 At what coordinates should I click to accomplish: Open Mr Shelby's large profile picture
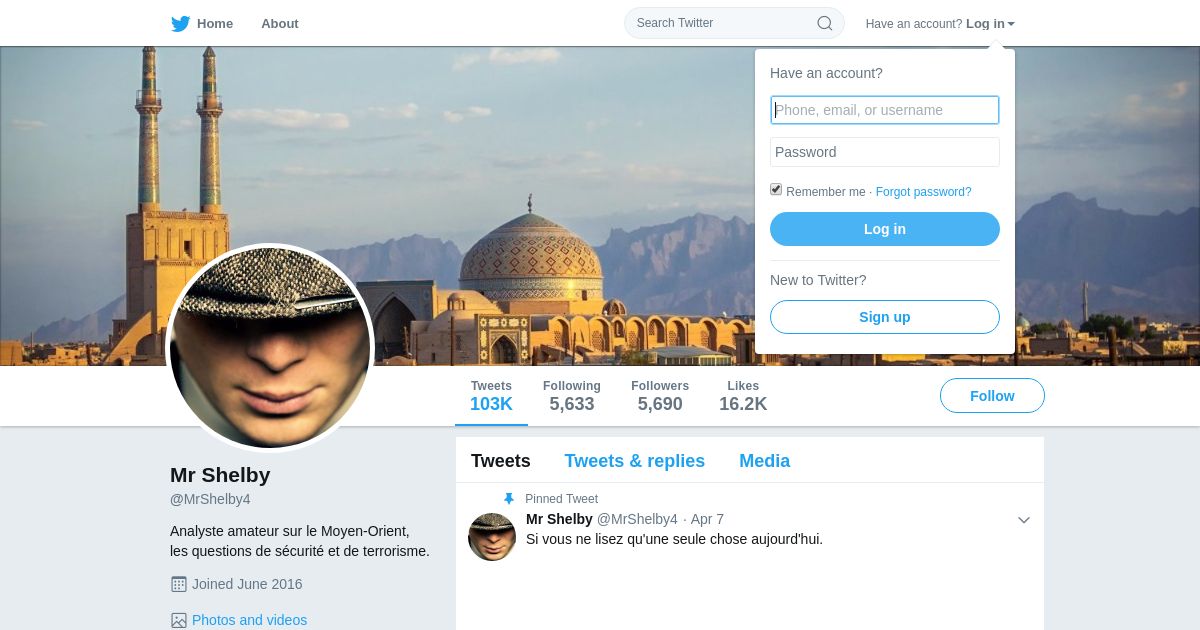(x=270, y=348)
